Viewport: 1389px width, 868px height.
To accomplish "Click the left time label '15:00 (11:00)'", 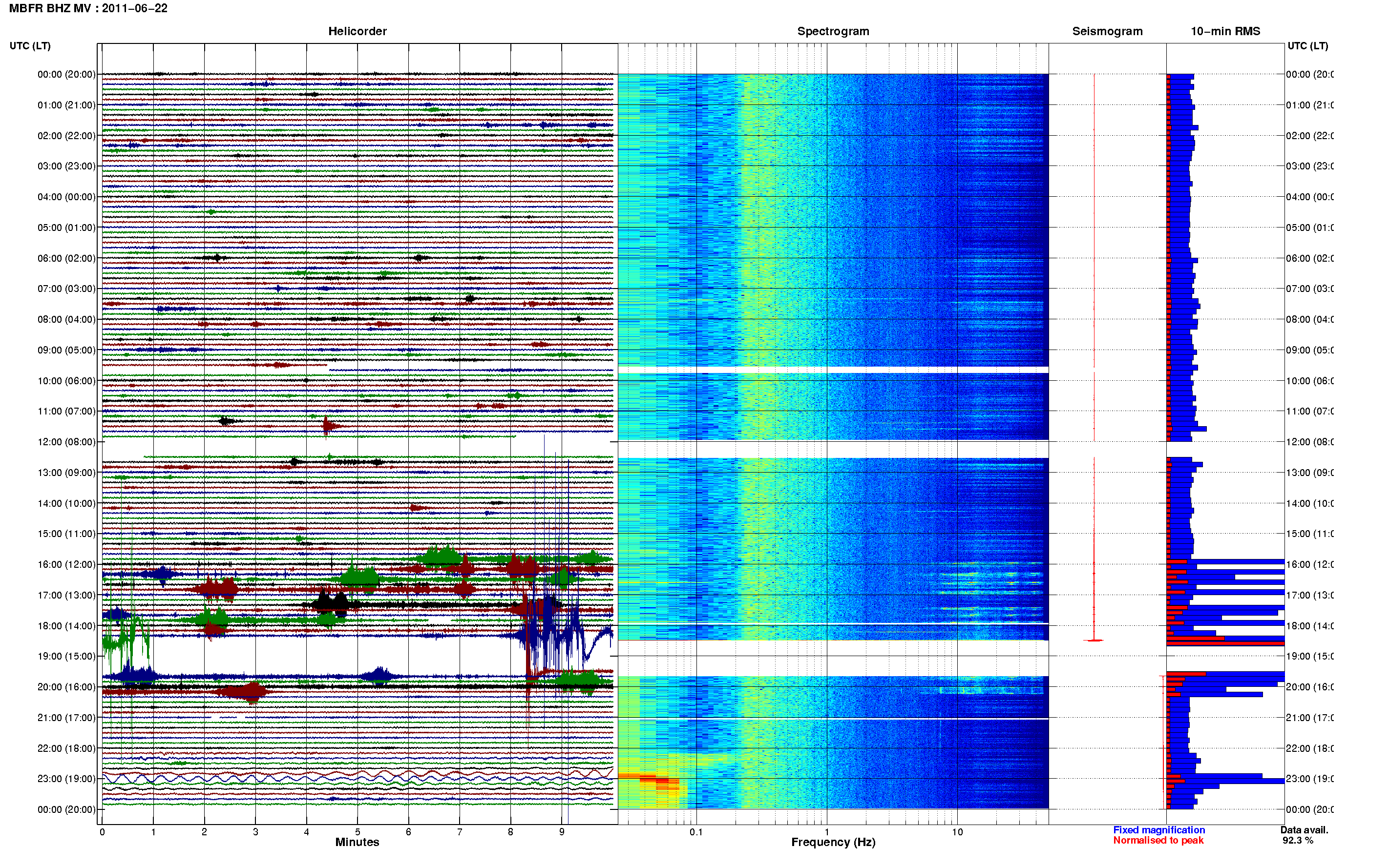I will pyautogui.click(x=66, y=533).
